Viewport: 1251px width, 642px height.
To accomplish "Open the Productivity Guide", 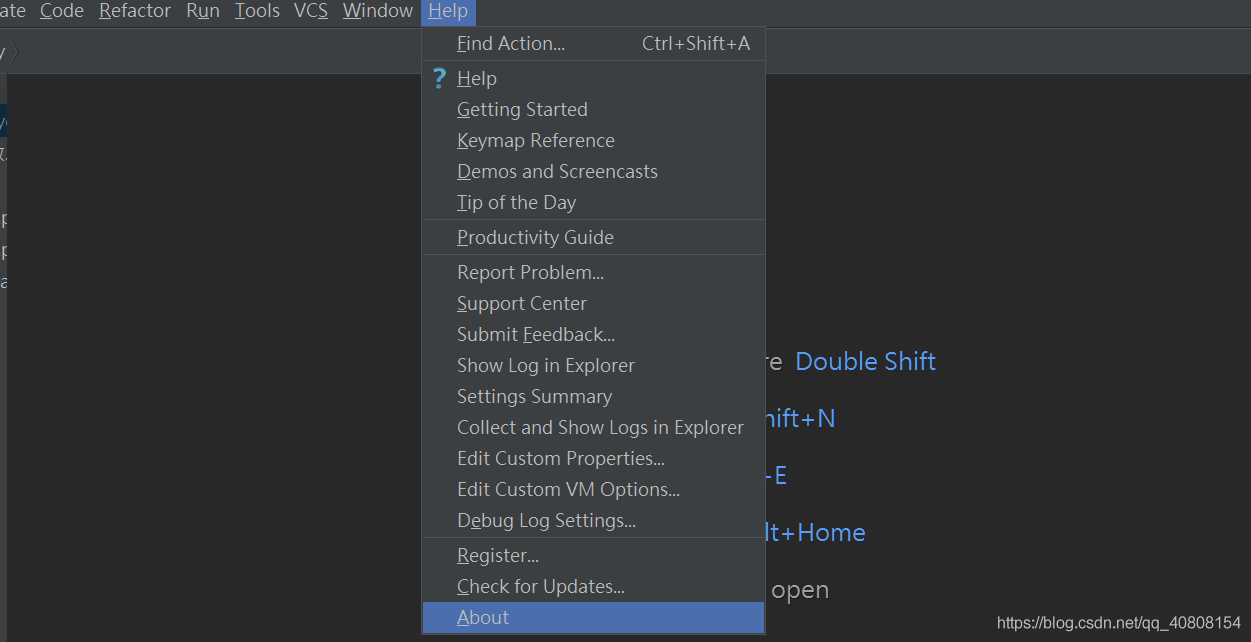I will point(535,238).
